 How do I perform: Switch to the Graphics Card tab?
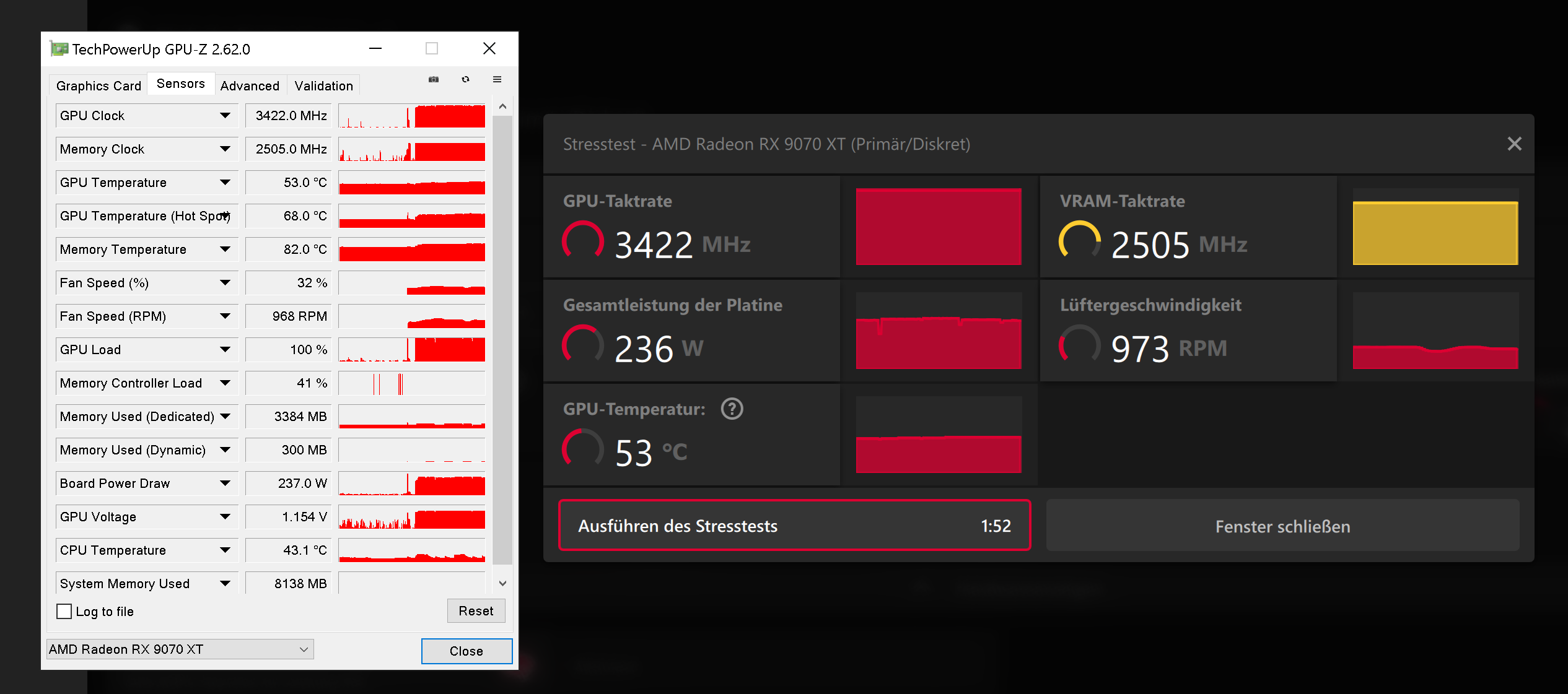point(98,85)
